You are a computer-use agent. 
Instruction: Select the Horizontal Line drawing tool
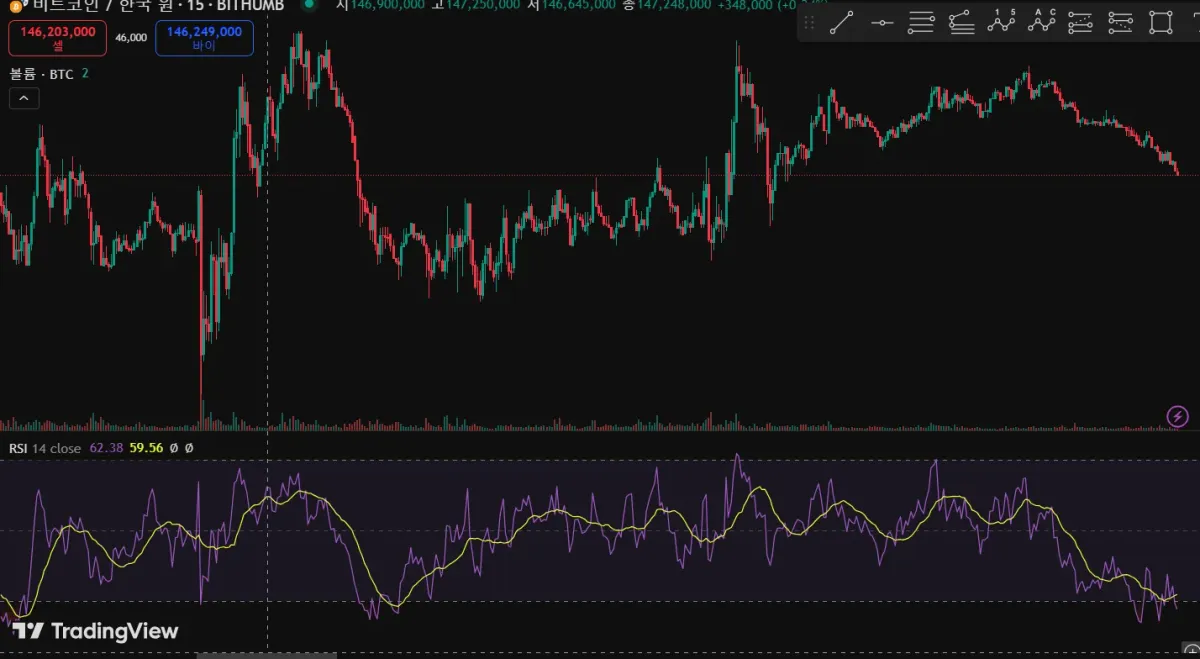tap(881, 23)
